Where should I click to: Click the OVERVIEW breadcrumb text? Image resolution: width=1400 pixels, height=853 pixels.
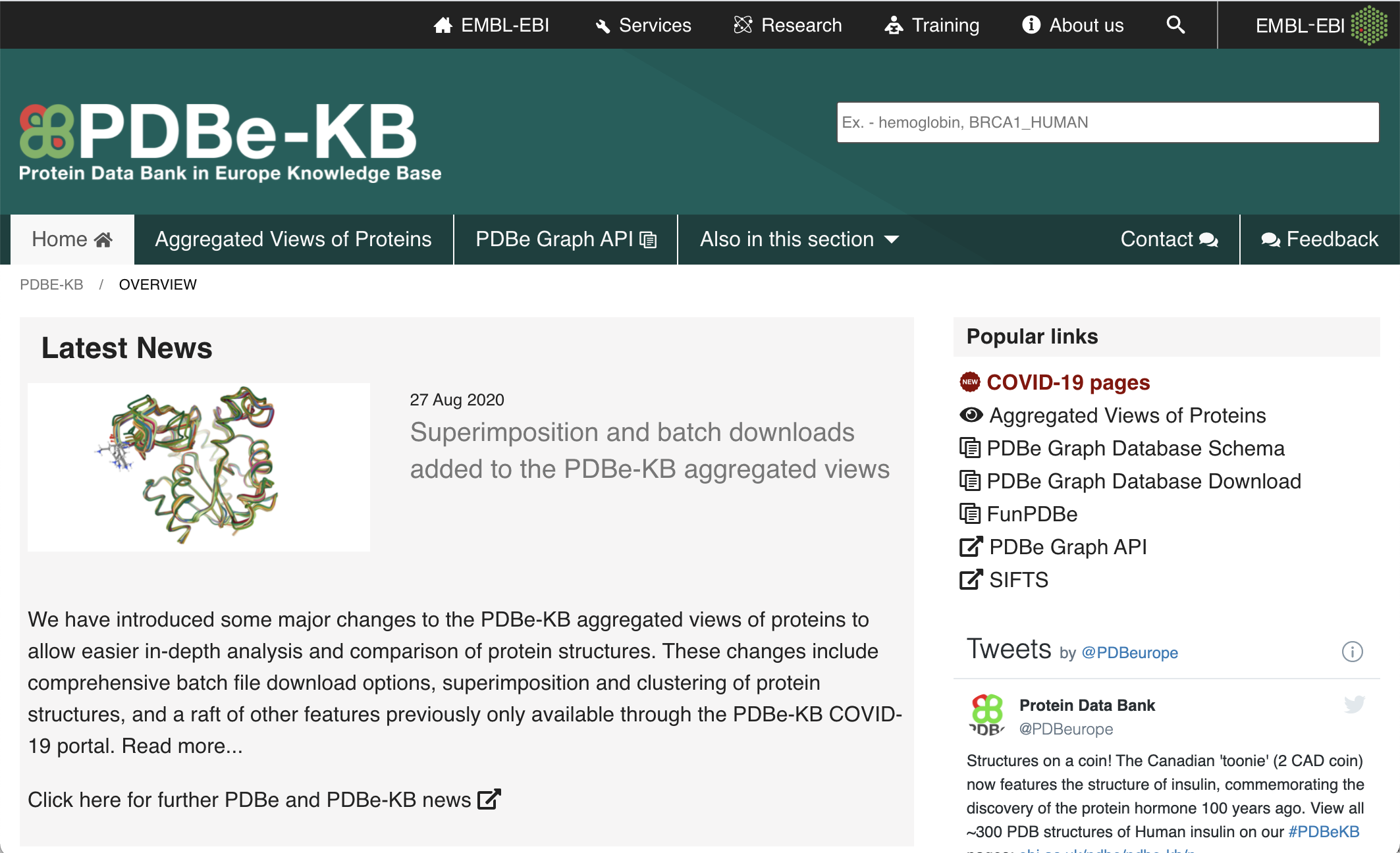(157, 284)
